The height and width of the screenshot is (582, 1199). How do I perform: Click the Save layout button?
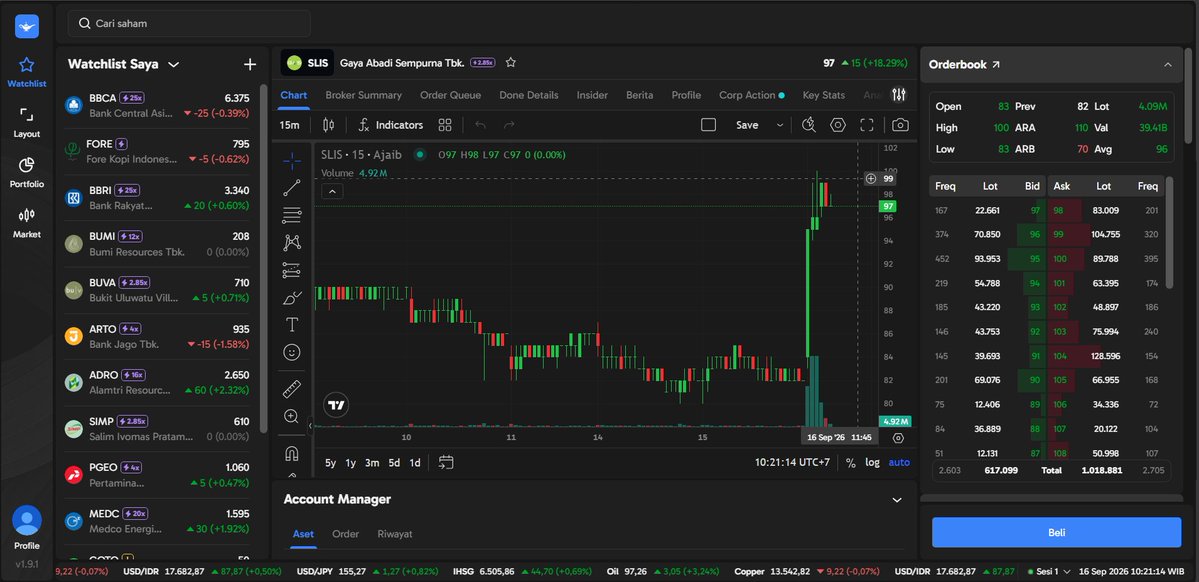[x=747, y=125]
